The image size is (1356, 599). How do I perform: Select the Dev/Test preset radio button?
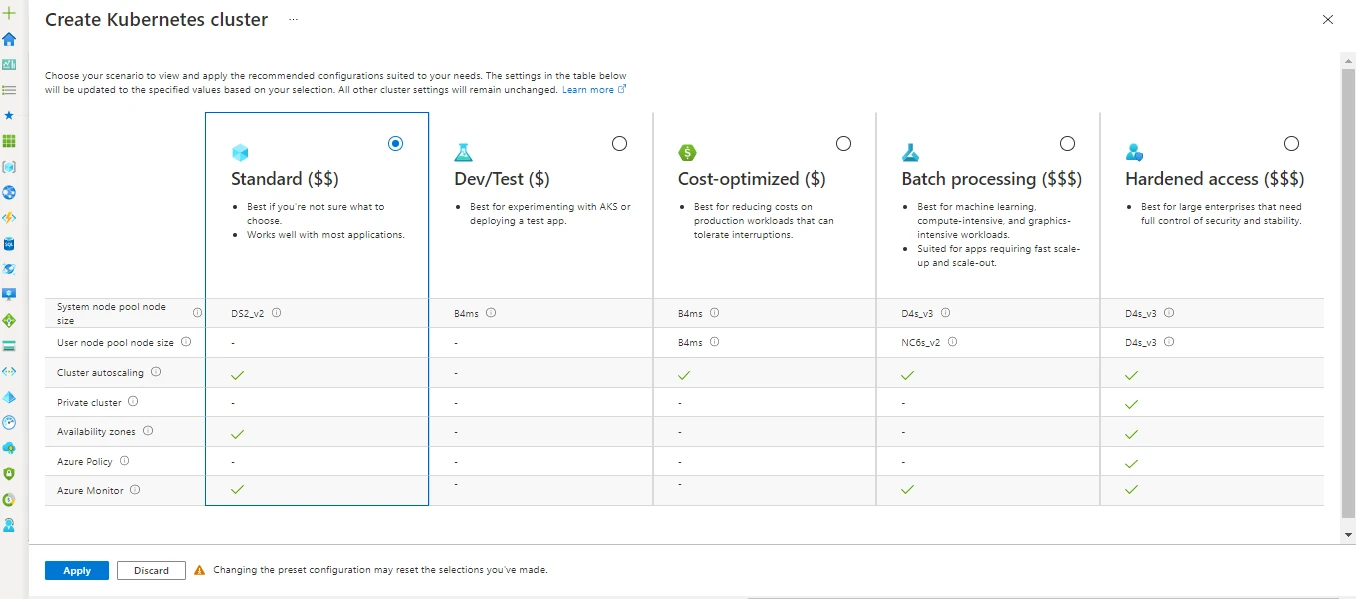pyautogui.click(x=619, y=143)
